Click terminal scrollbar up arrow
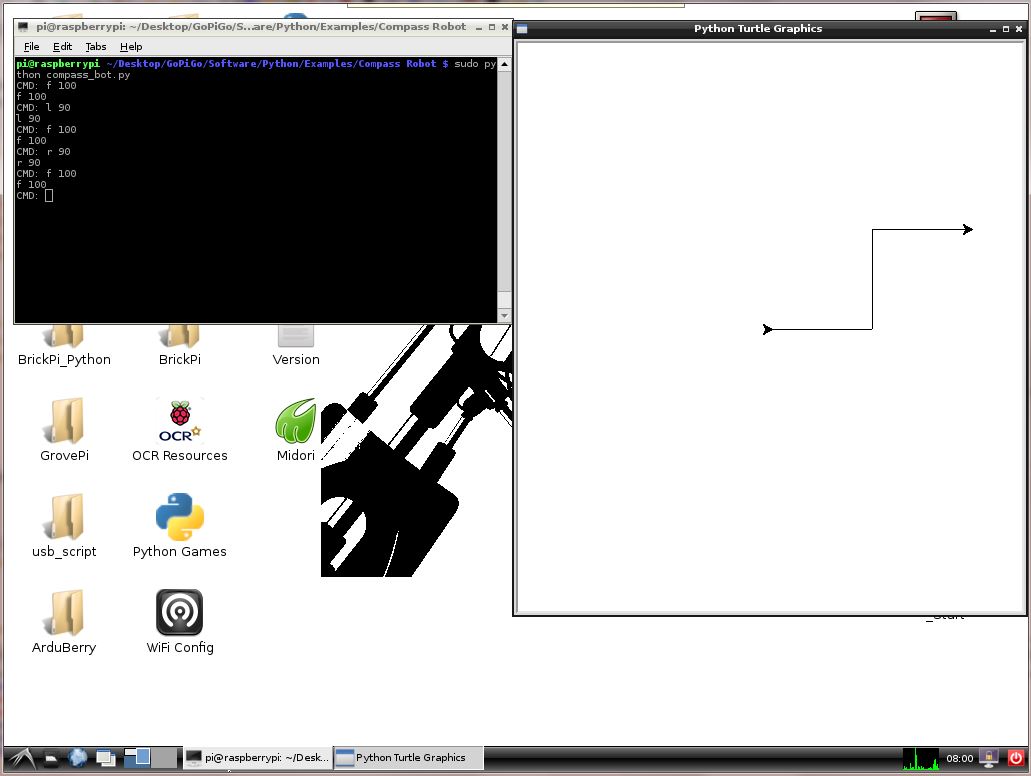 [504, 64]
